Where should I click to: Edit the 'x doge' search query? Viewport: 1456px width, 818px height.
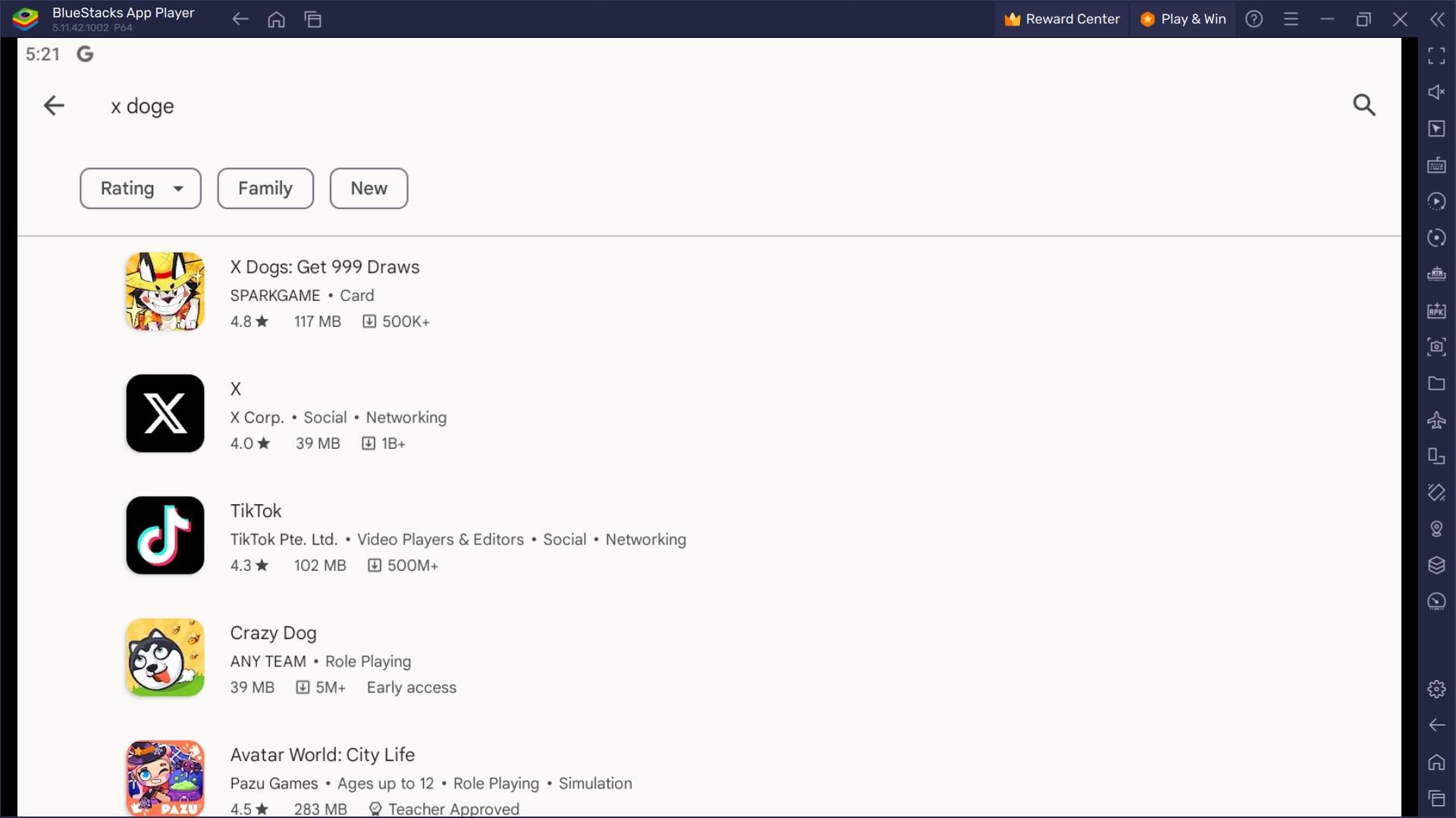point(143,106)
